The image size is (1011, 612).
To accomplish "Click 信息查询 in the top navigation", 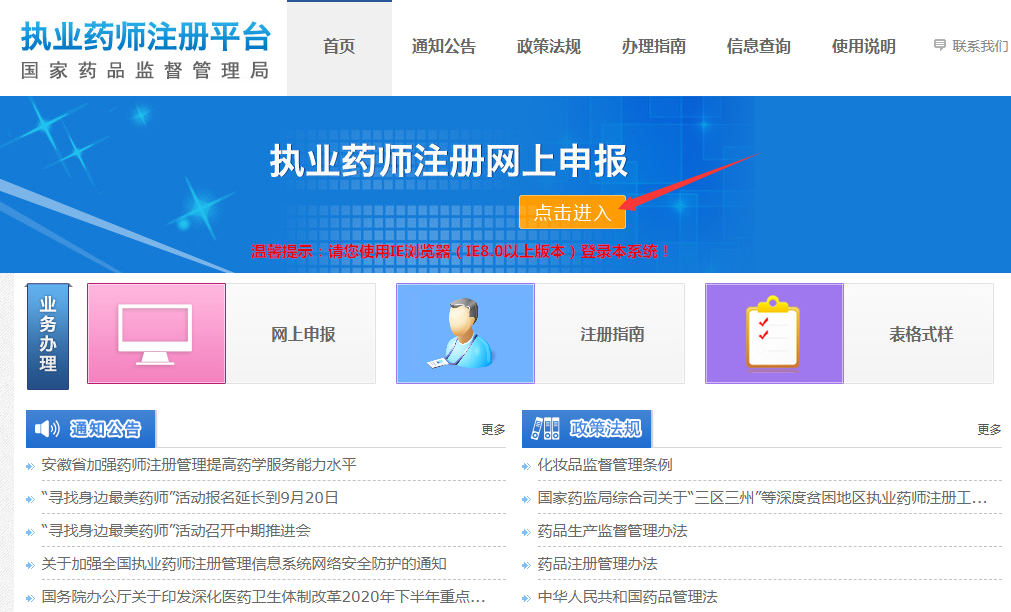I will pyautogui.click(x=757, y=45).
